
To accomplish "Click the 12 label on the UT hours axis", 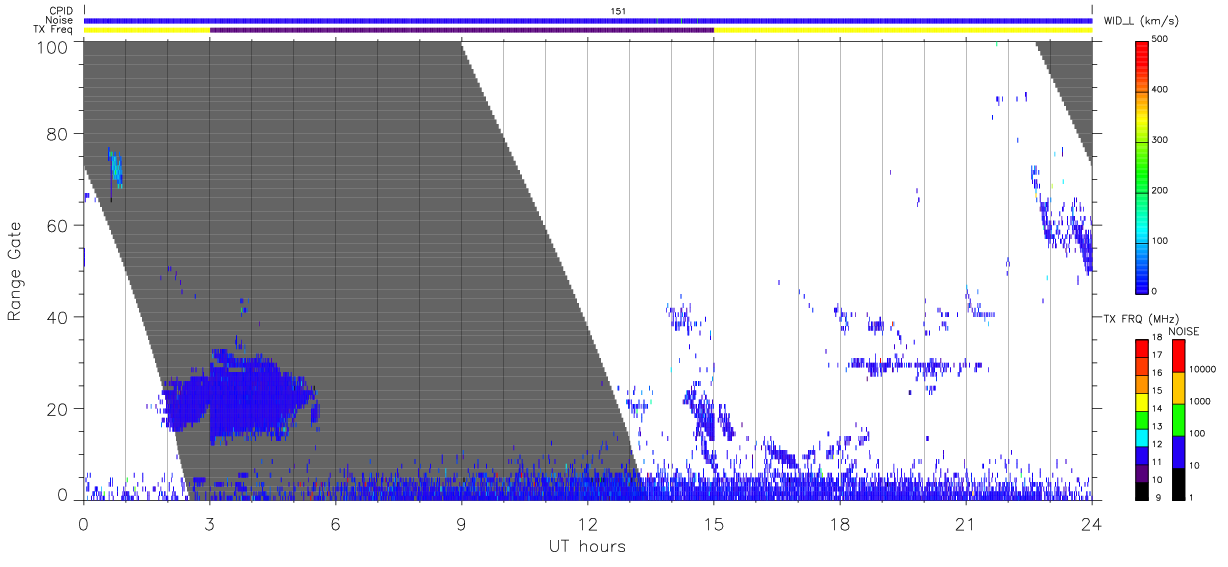I will [588, 523].
